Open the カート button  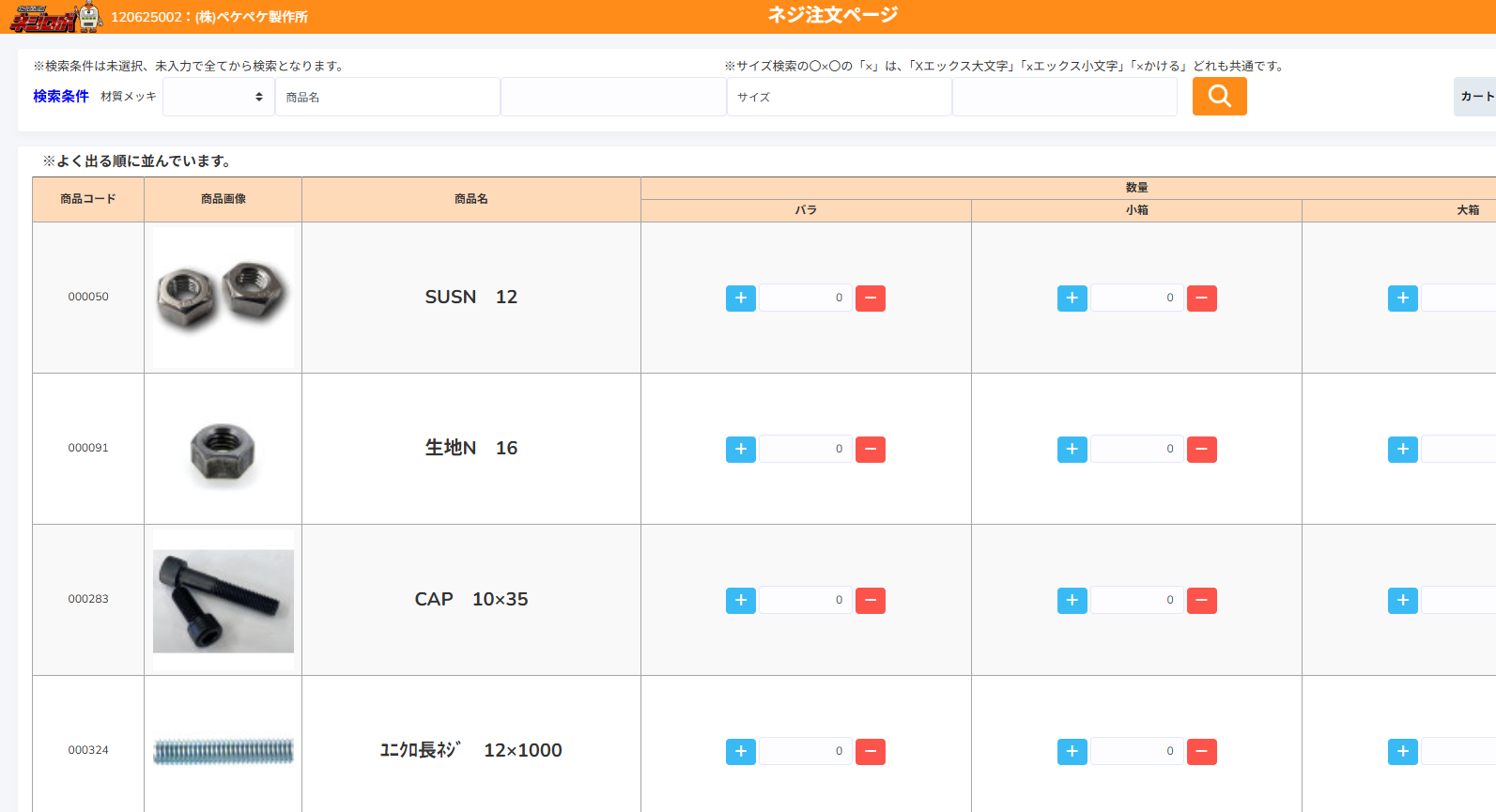tap(1475, 97)
